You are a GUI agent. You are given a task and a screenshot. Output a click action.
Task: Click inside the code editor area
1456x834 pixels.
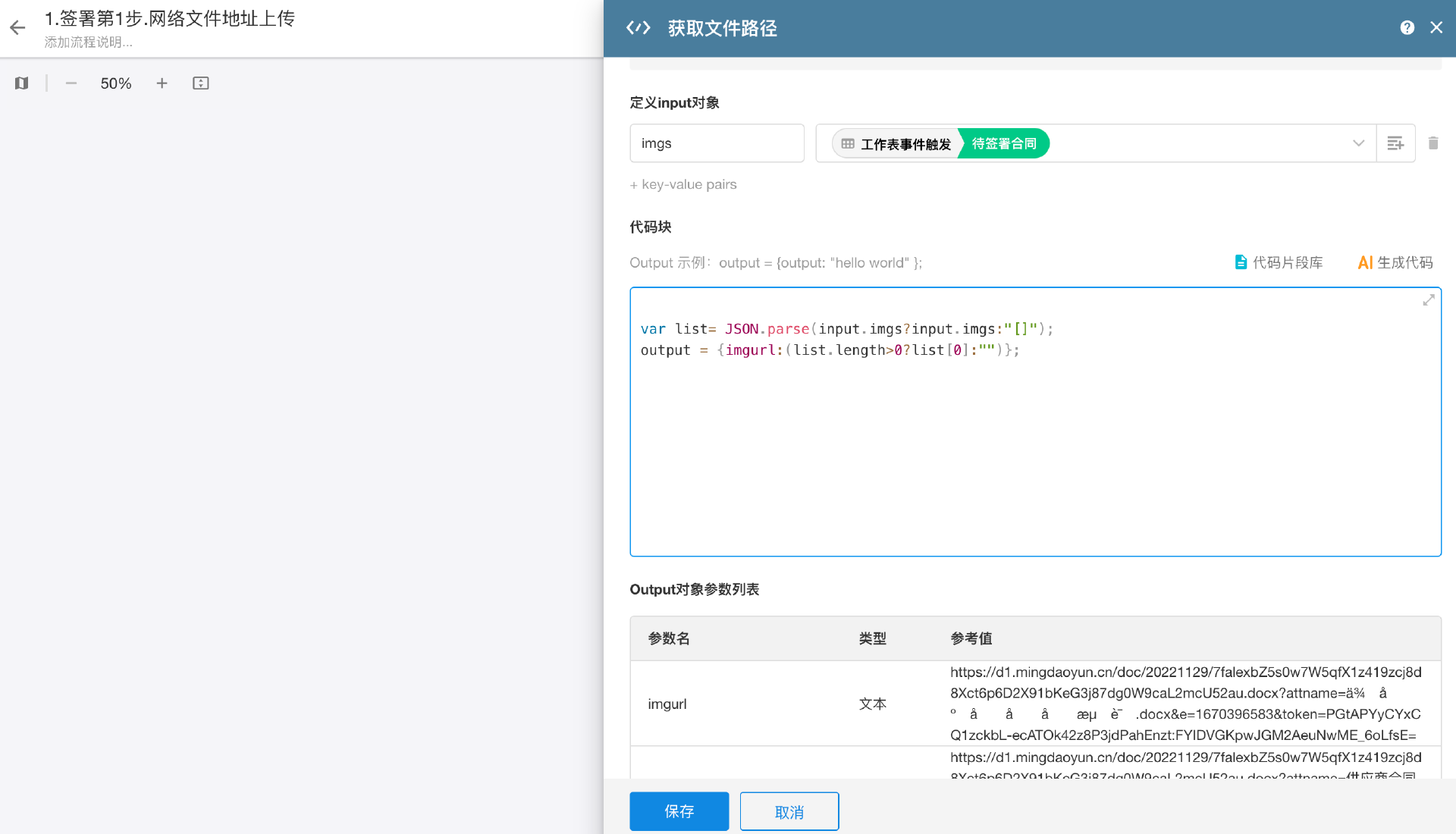[1035, 455]
